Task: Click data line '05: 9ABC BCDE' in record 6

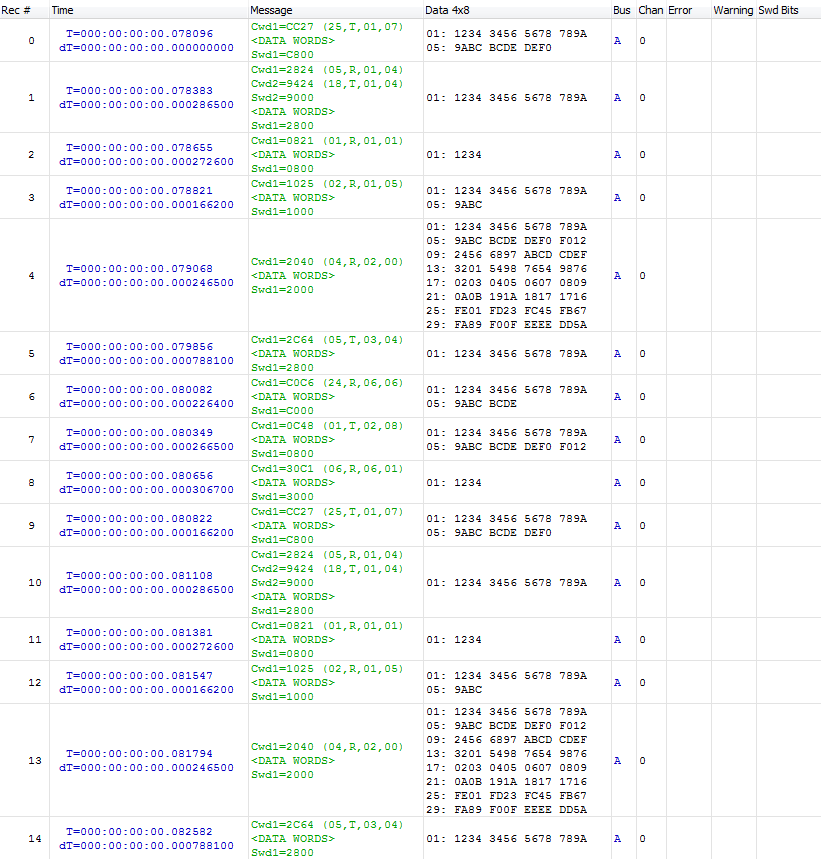Action: click(x=472, y=404)
